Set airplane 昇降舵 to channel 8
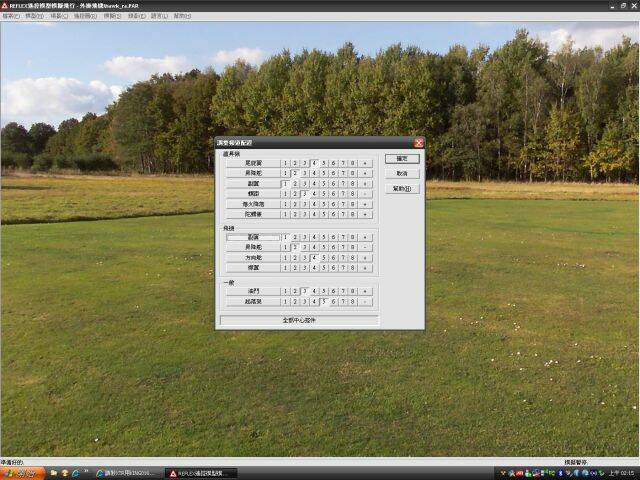 (353, 247)
